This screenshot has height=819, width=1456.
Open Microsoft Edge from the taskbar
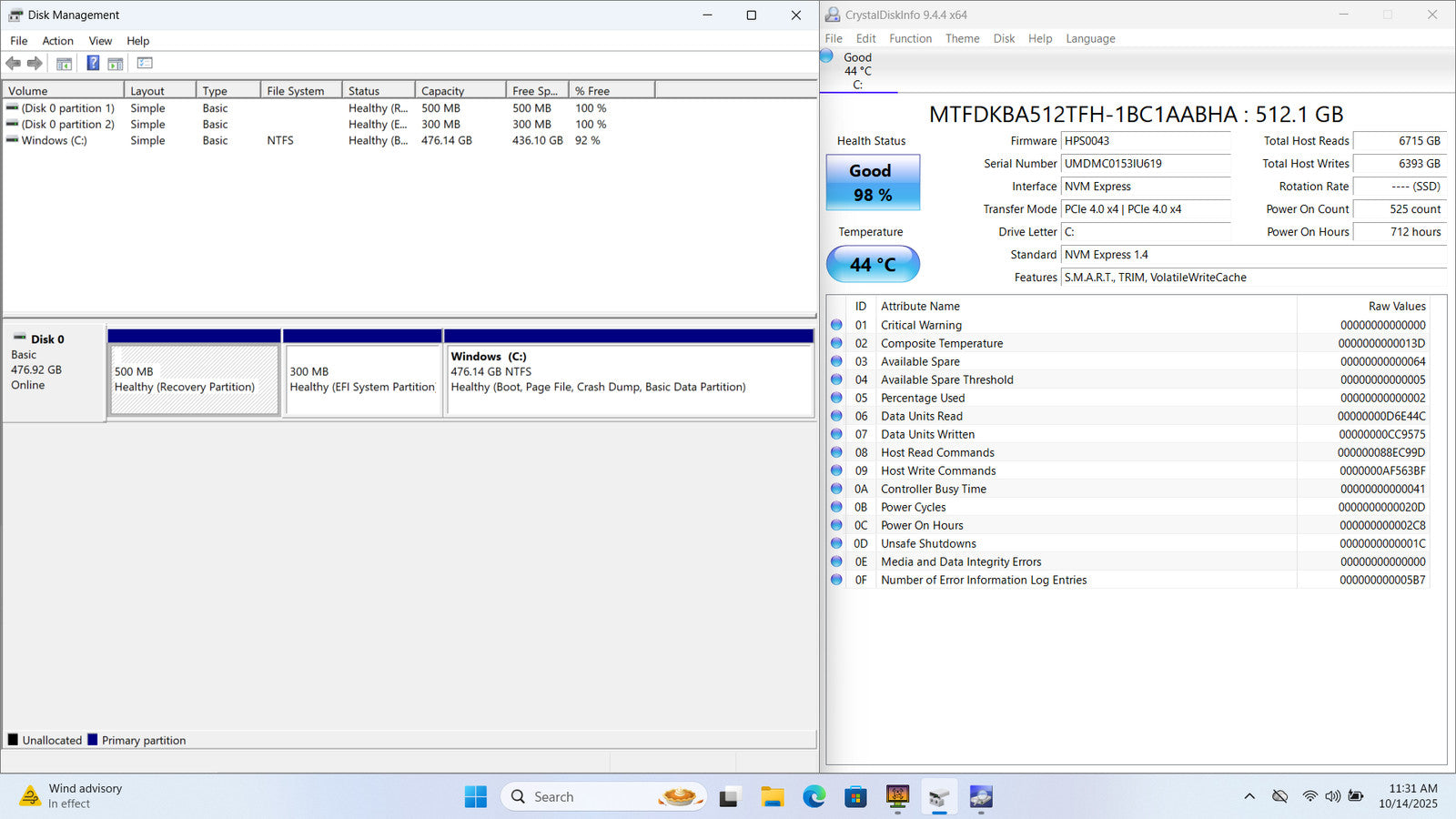pos(814,797)
